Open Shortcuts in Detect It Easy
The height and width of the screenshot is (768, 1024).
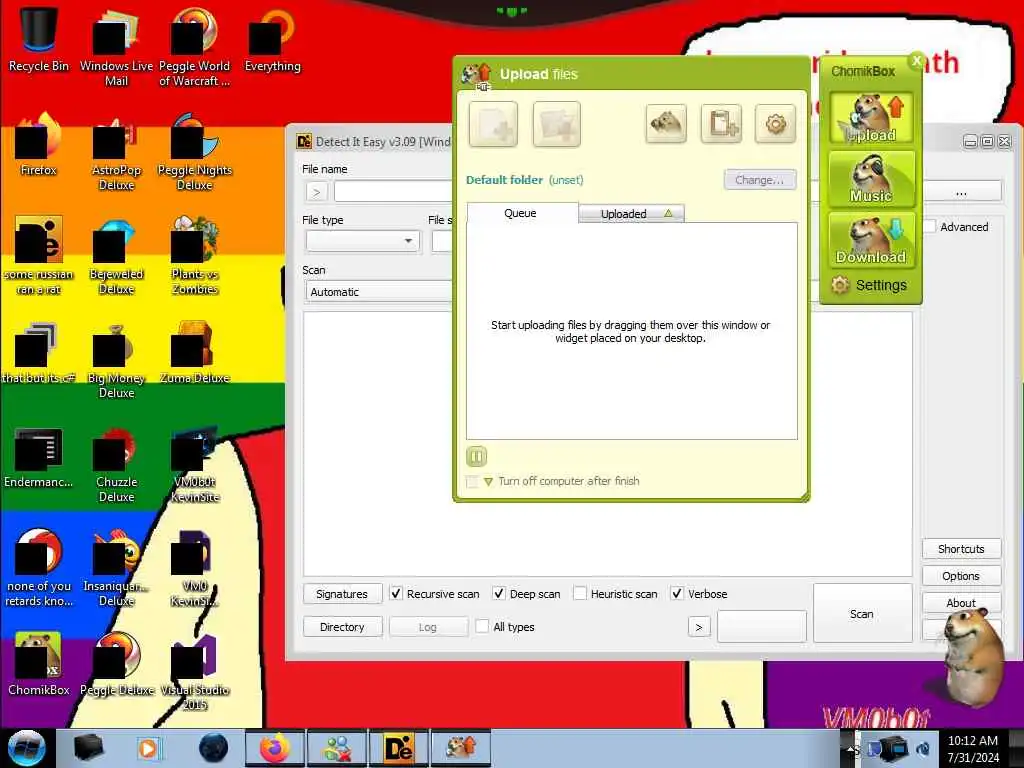961,549
